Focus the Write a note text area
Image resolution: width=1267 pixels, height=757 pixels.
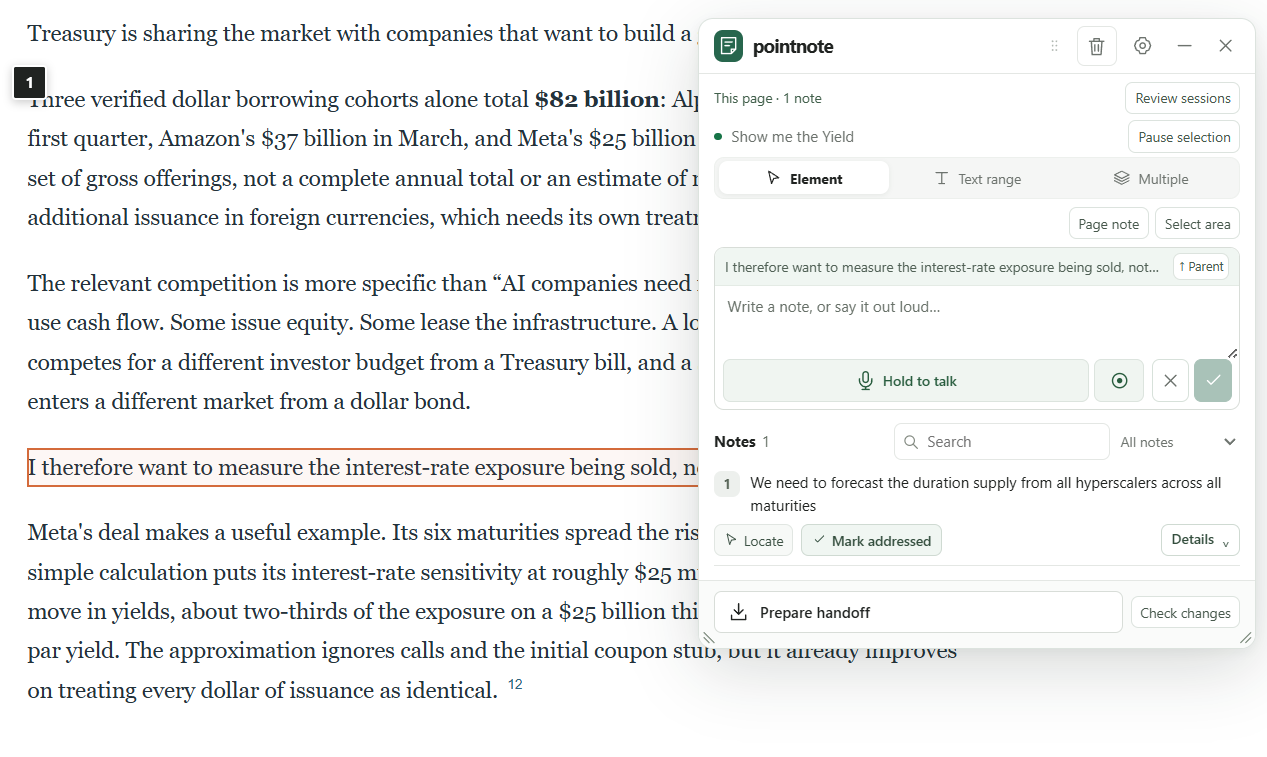click(977, 322)
